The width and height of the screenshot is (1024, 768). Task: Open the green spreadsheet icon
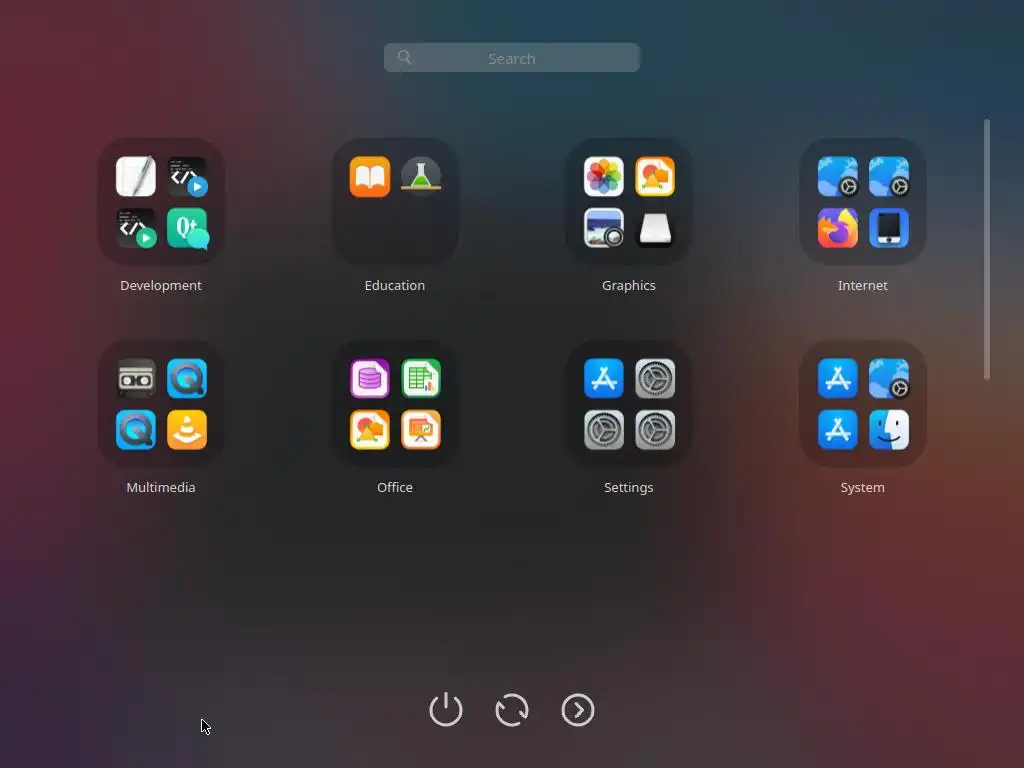point(421,378)
